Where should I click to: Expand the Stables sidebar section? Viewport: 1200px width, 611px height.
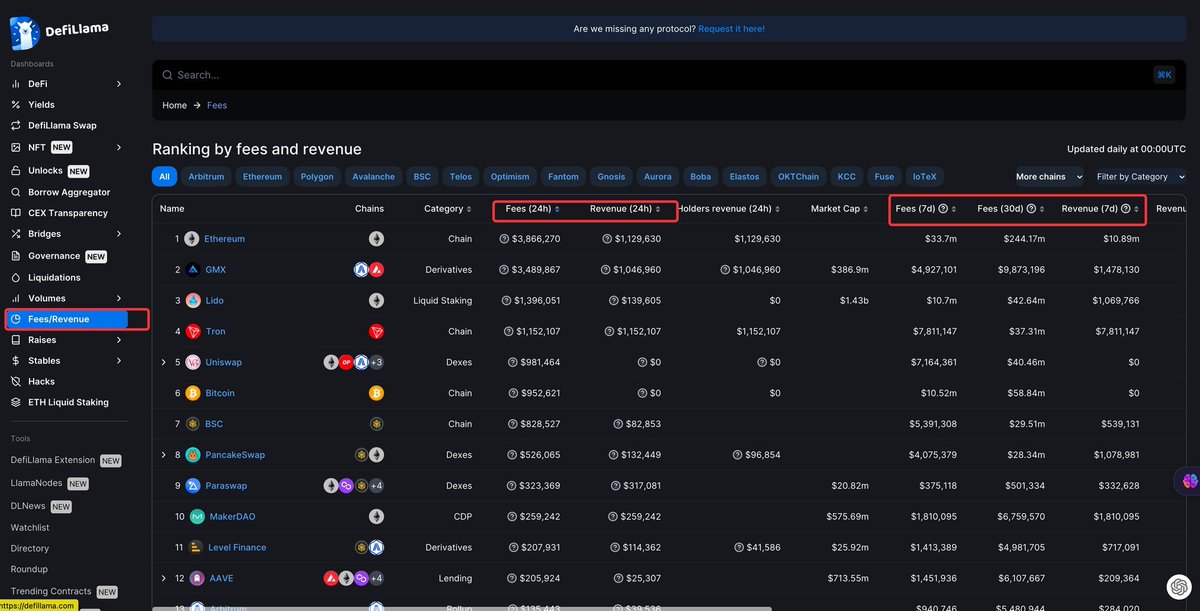[x=119, y=360]
